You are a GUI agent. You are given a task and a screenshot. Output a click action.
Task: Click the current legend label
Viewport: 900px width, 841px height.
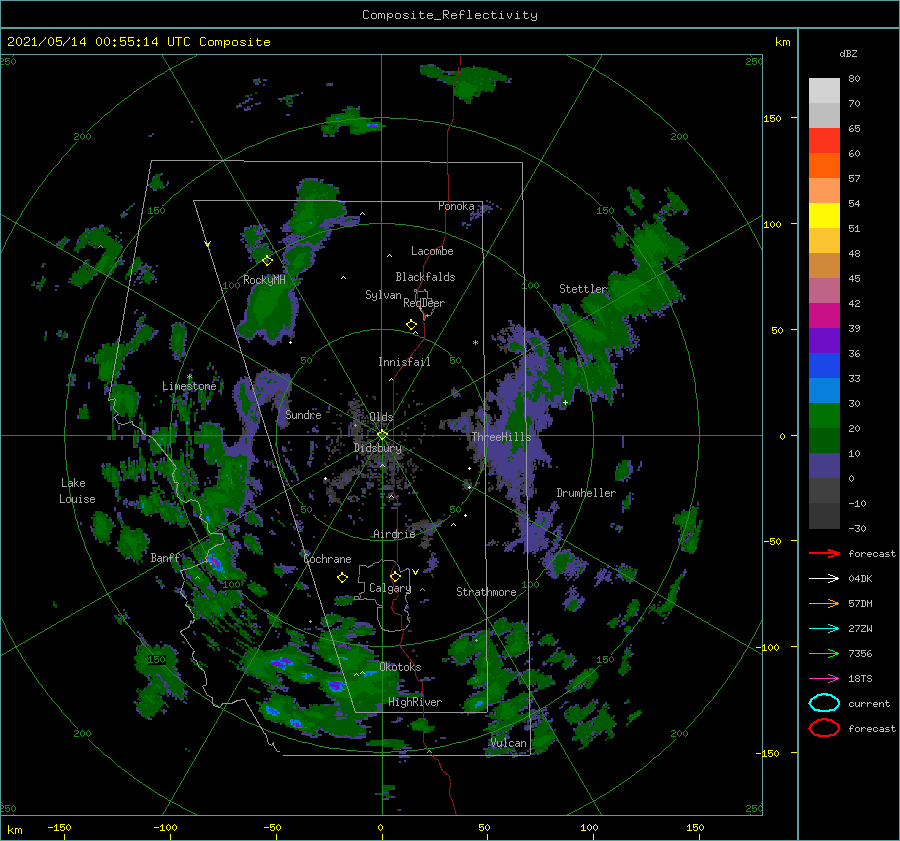pos(869,704)
